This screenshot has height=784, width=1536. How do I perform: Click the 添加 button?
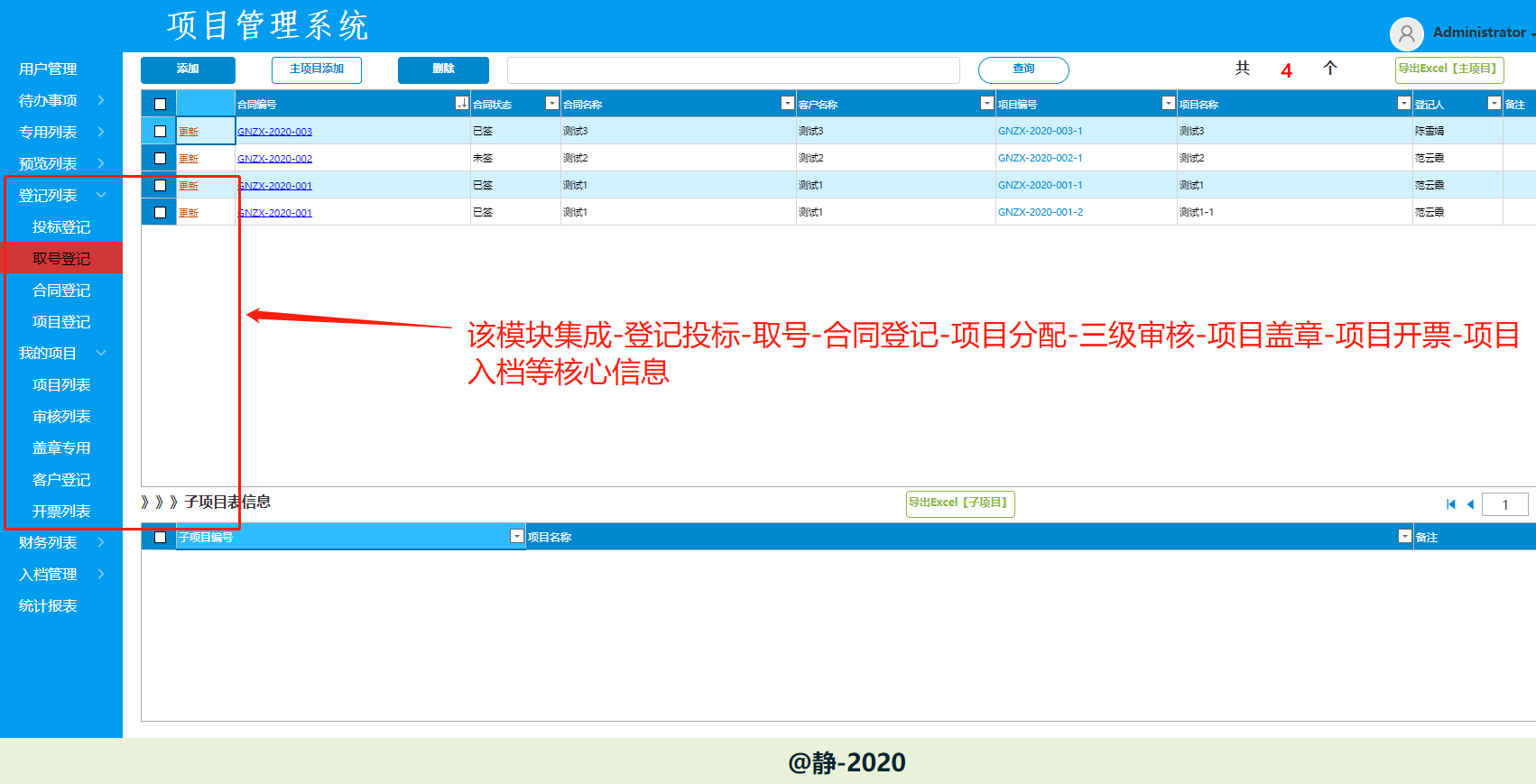click(x=188, y=69)
